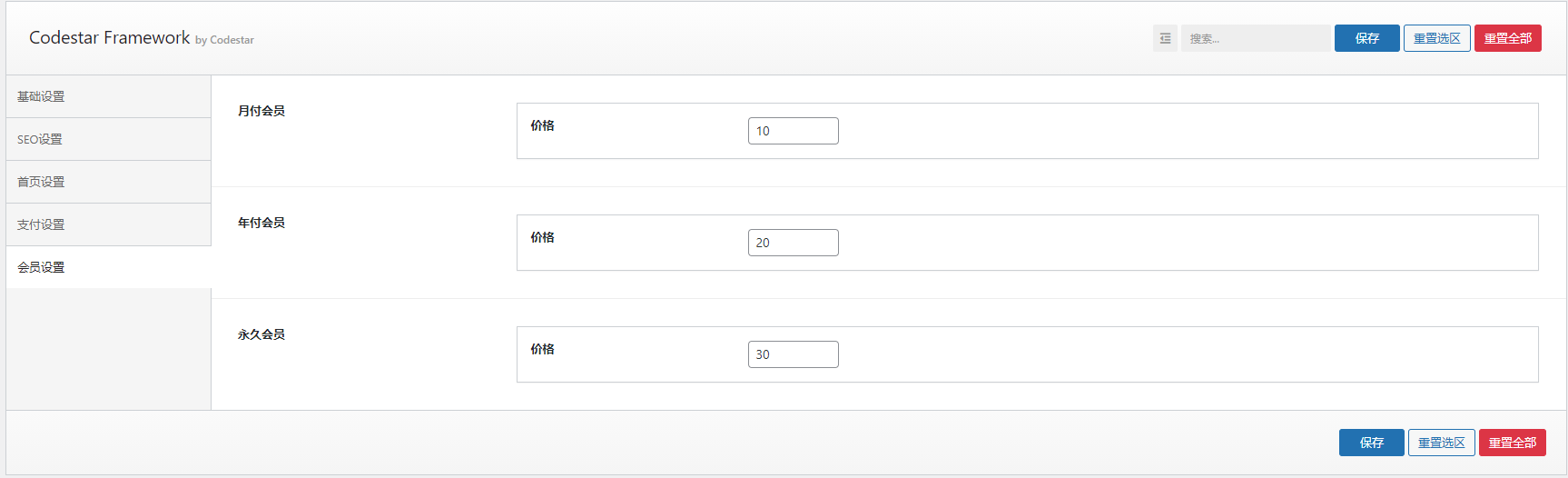Click the top red 重置全部 button
This screenshot has height=478, width=1568.
(x=1507, y=38)
